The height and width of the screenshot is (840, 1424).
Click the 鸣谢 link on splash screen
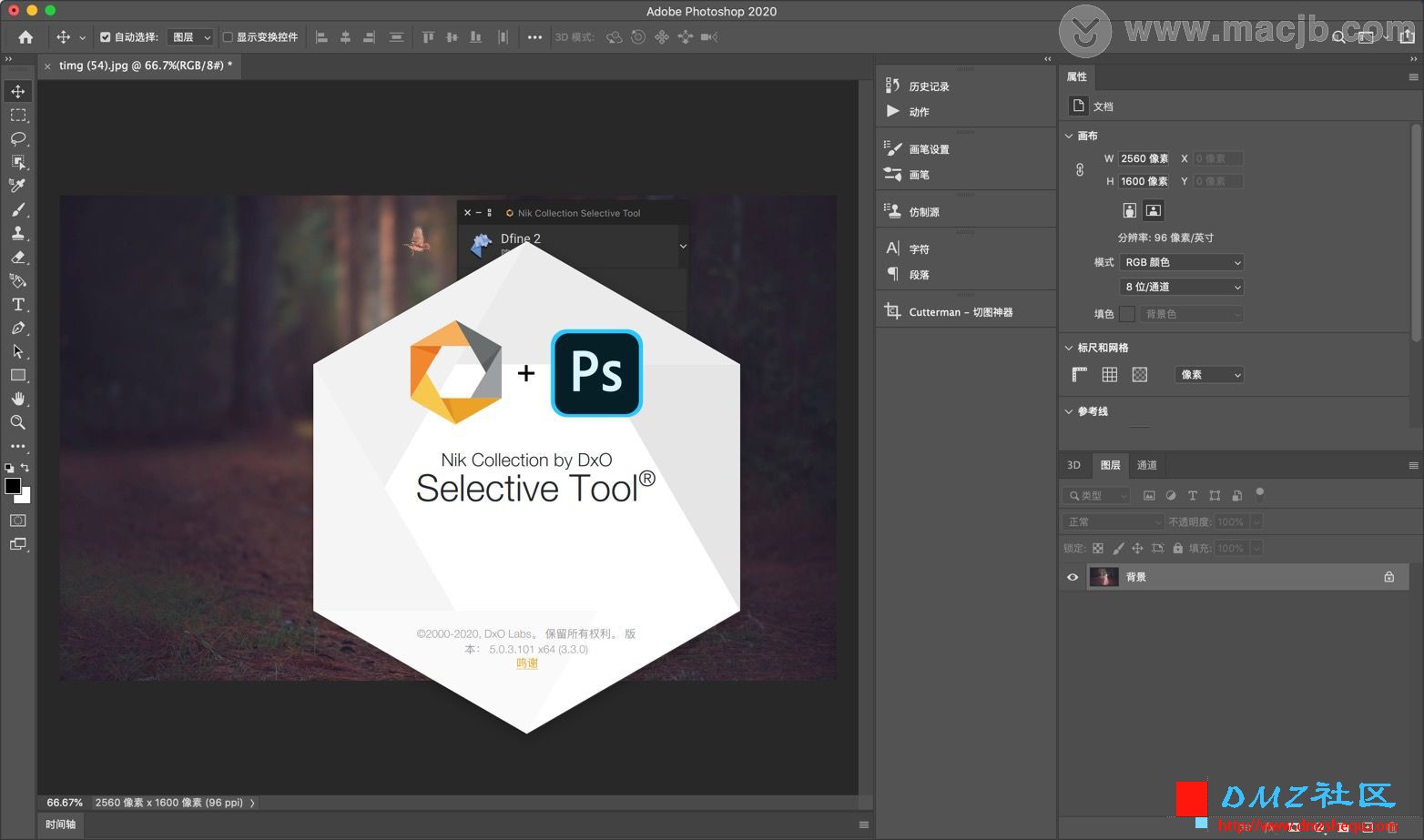pos(527,663)
